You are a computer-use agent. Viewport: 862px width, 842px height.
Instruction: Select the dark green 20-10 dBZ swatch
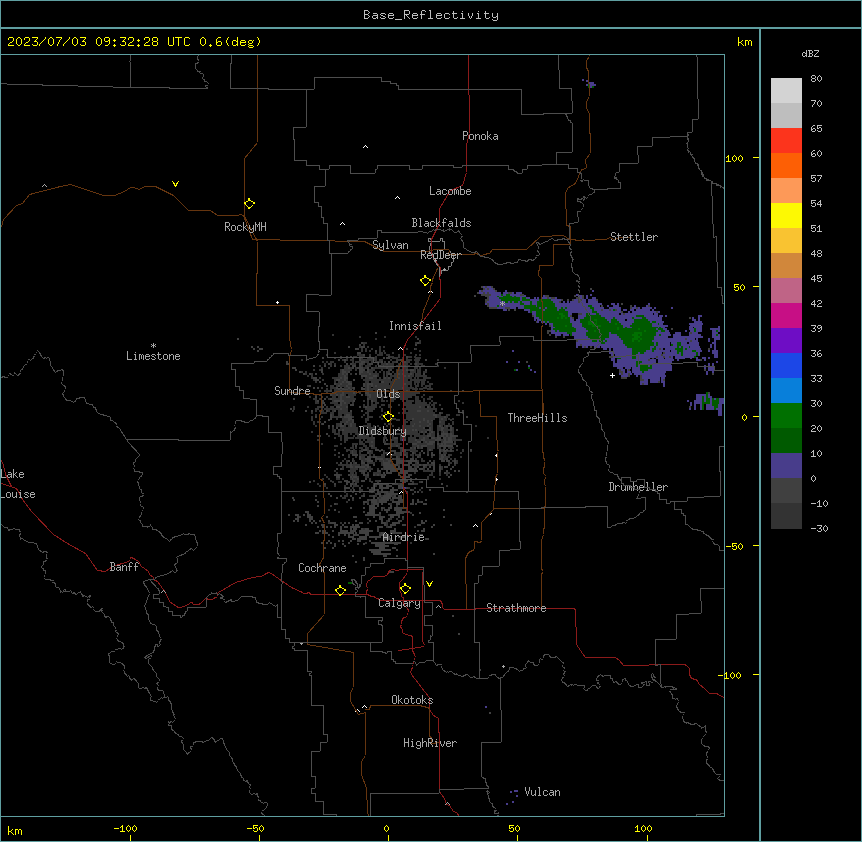point(786,441)
